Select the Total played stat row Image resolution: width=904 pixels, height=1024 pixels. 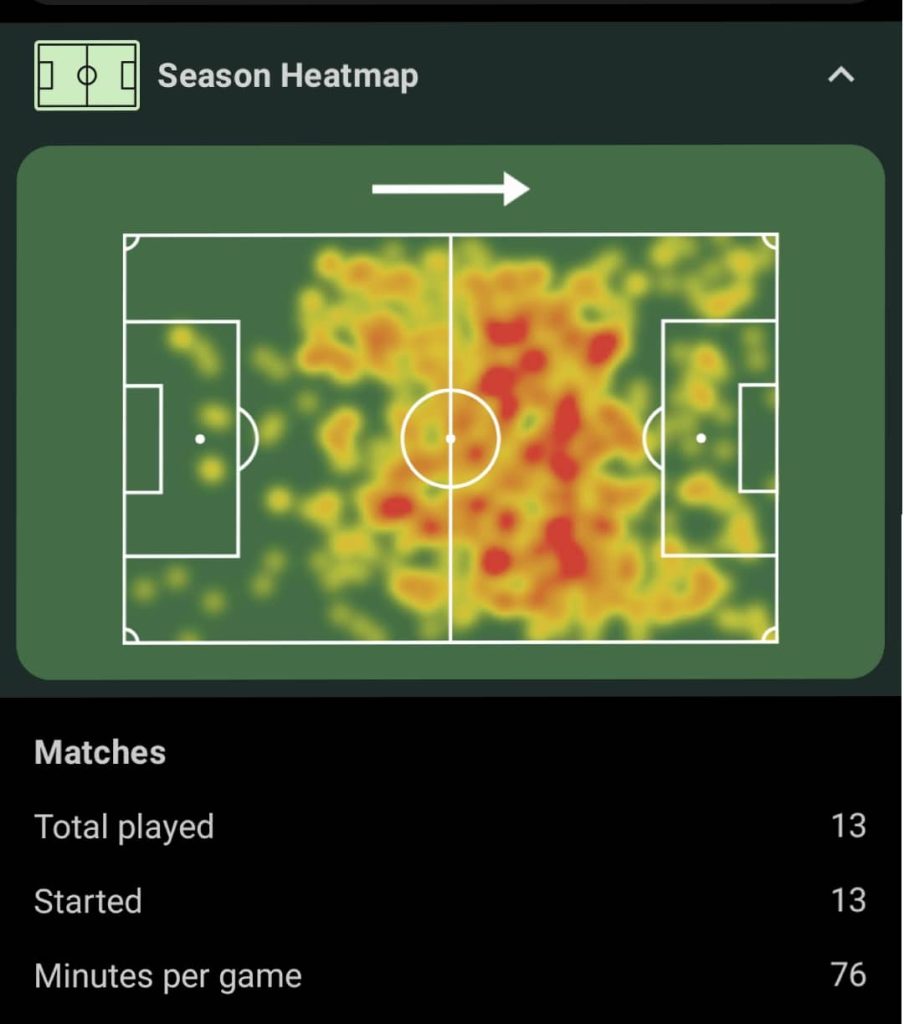451,826
